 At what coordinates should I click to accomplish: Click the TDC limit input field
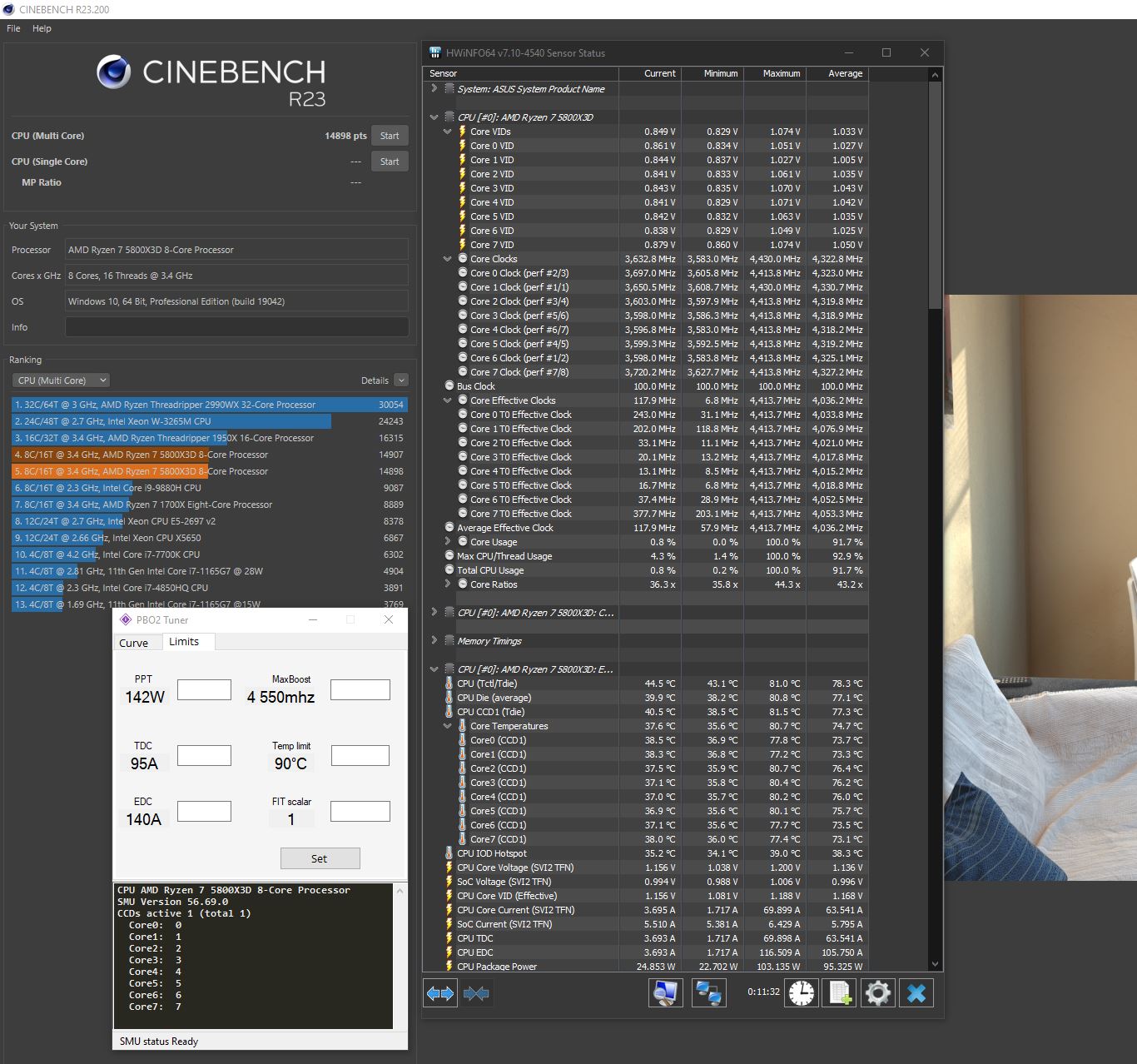click(204, 755)
